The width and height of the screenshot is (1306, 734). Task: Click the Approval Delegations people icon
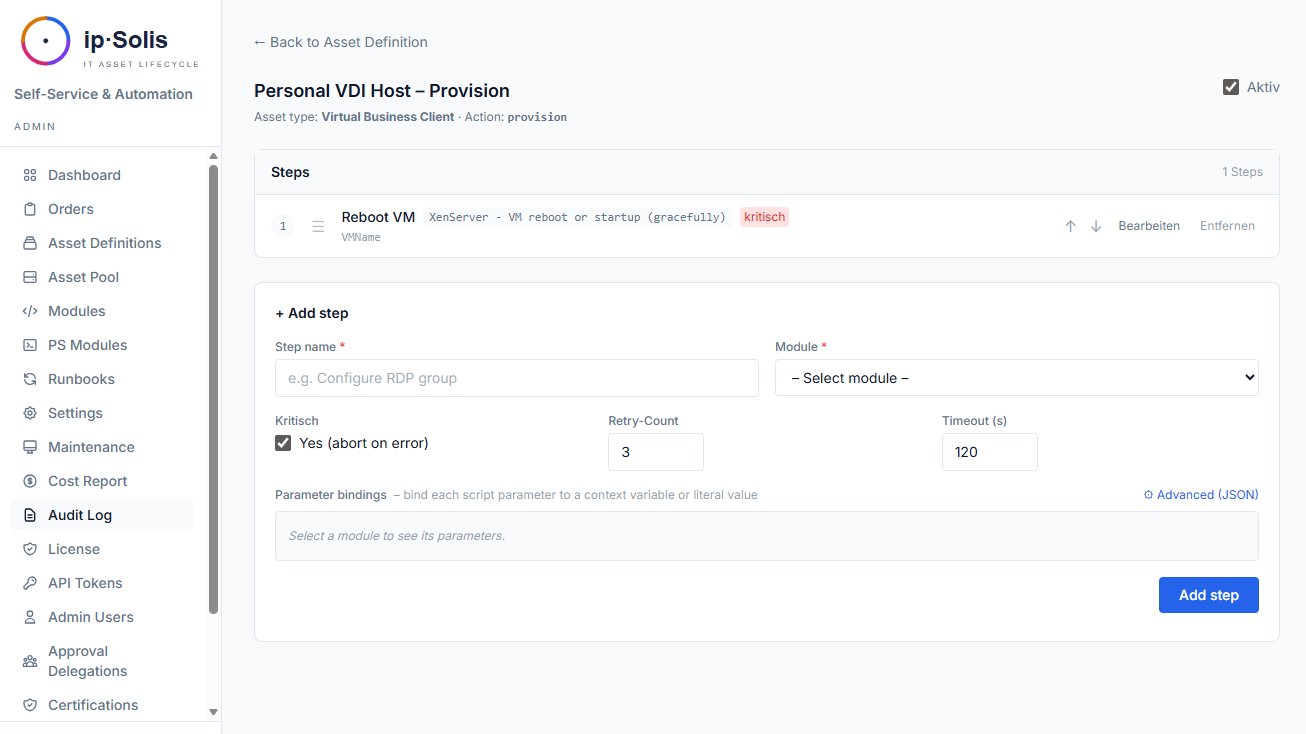click(30, 661)
